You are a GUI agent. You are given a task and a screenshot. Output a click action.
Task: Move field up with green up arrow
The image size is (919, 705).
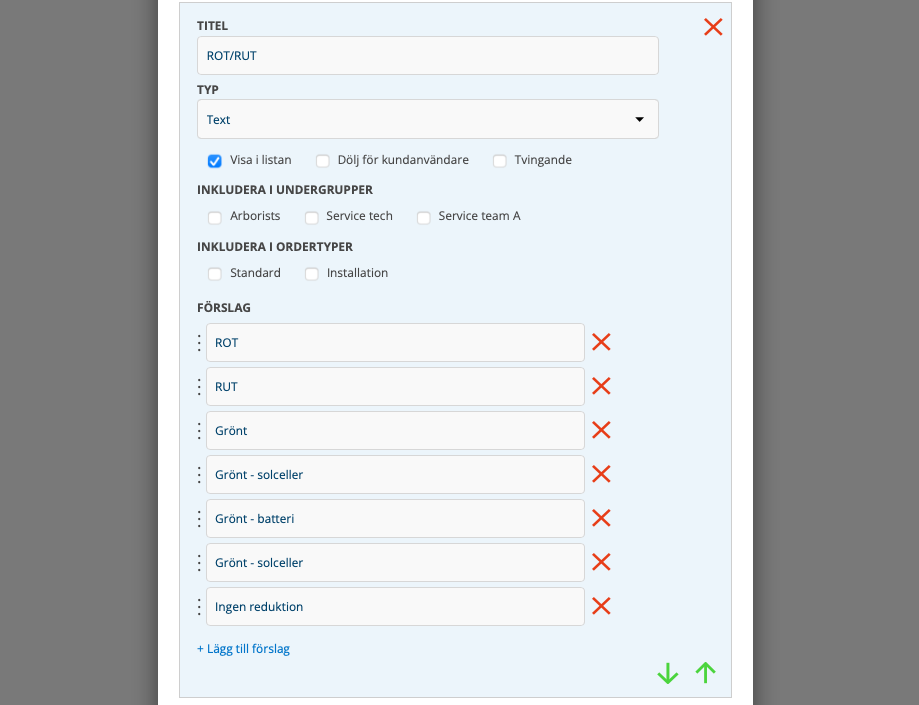706,673
